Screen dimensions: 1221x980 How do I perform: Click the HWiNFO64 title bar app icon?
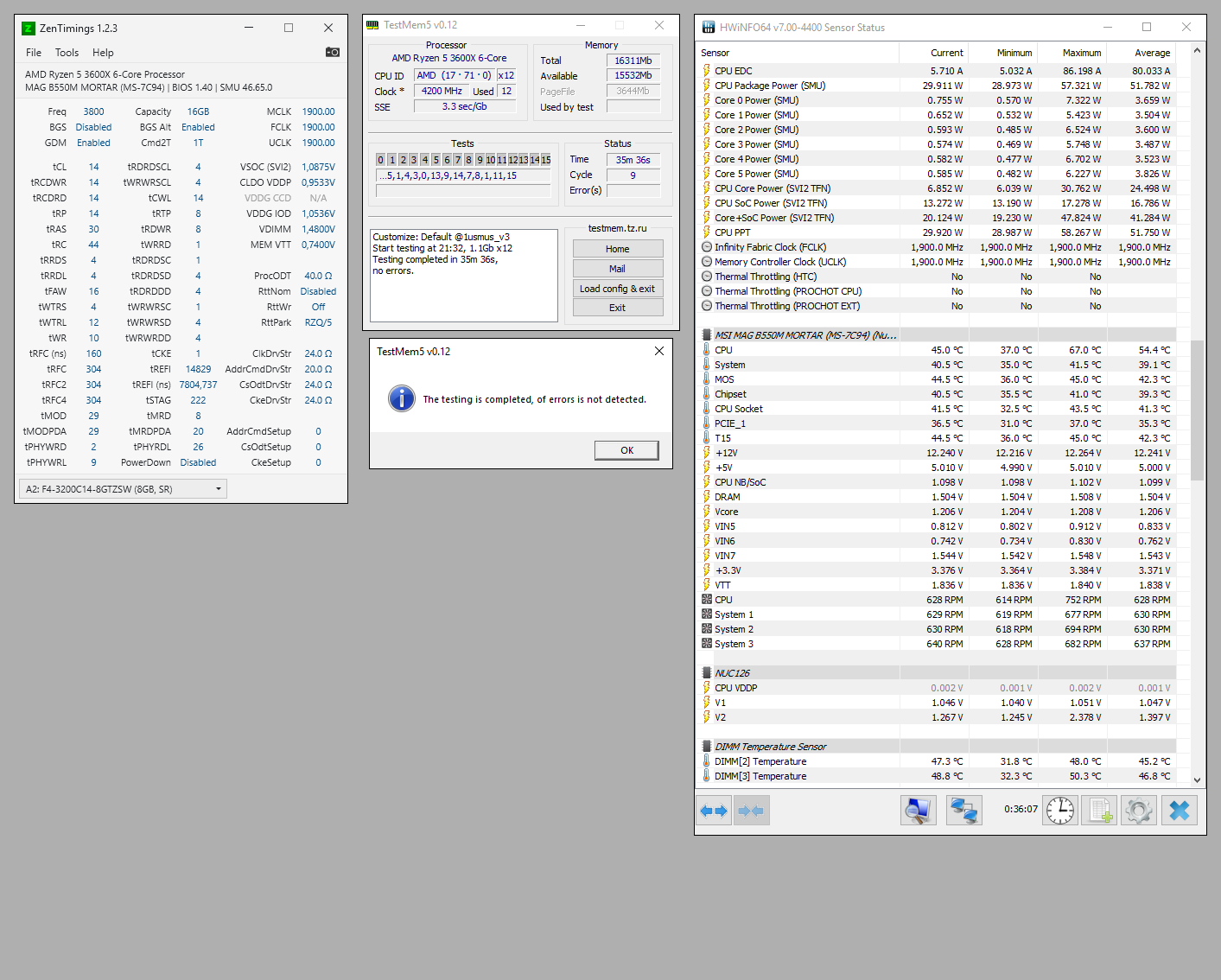pos(709,28)
